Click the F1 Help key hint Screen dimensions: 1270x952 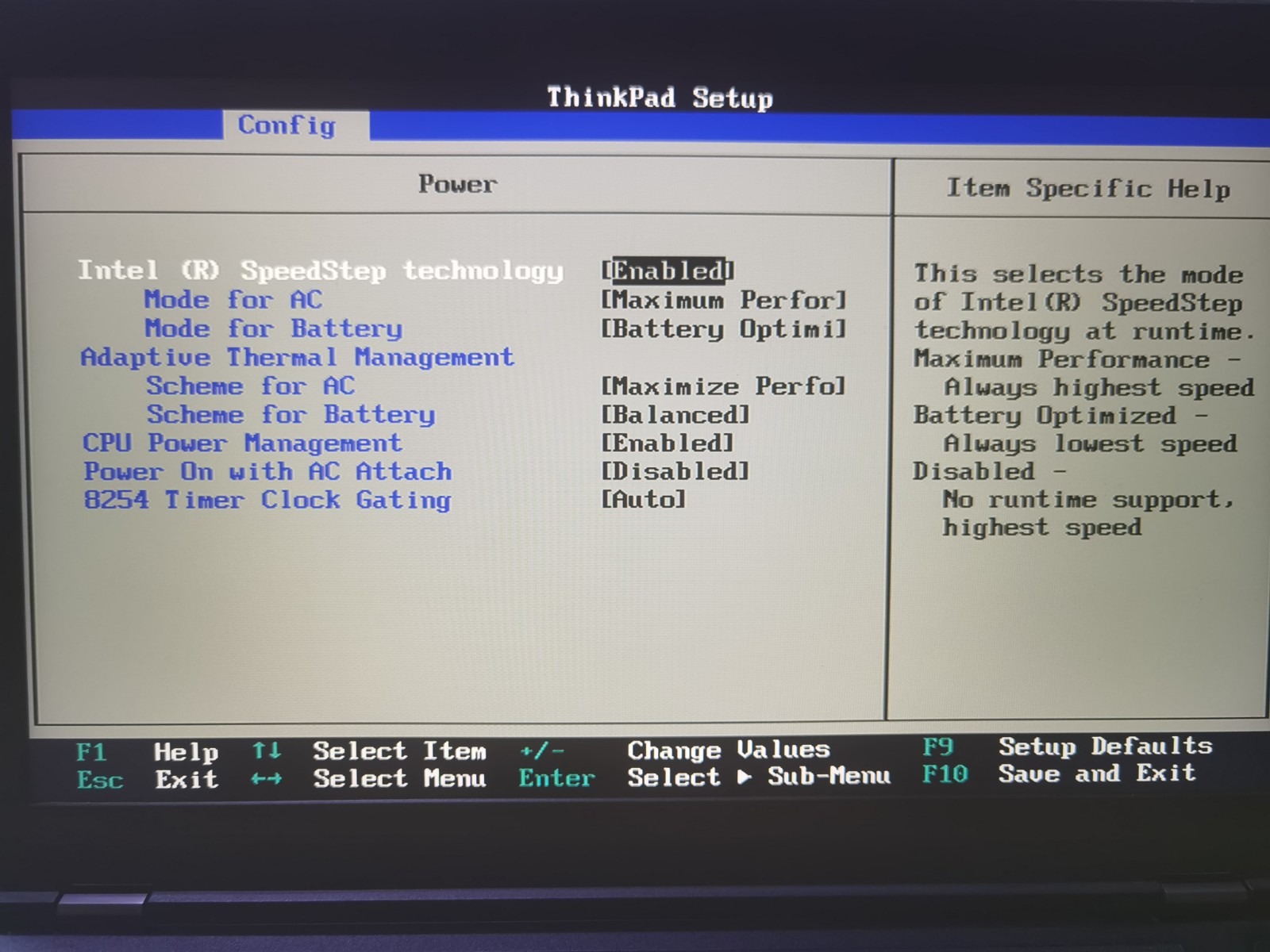point(148,751)
